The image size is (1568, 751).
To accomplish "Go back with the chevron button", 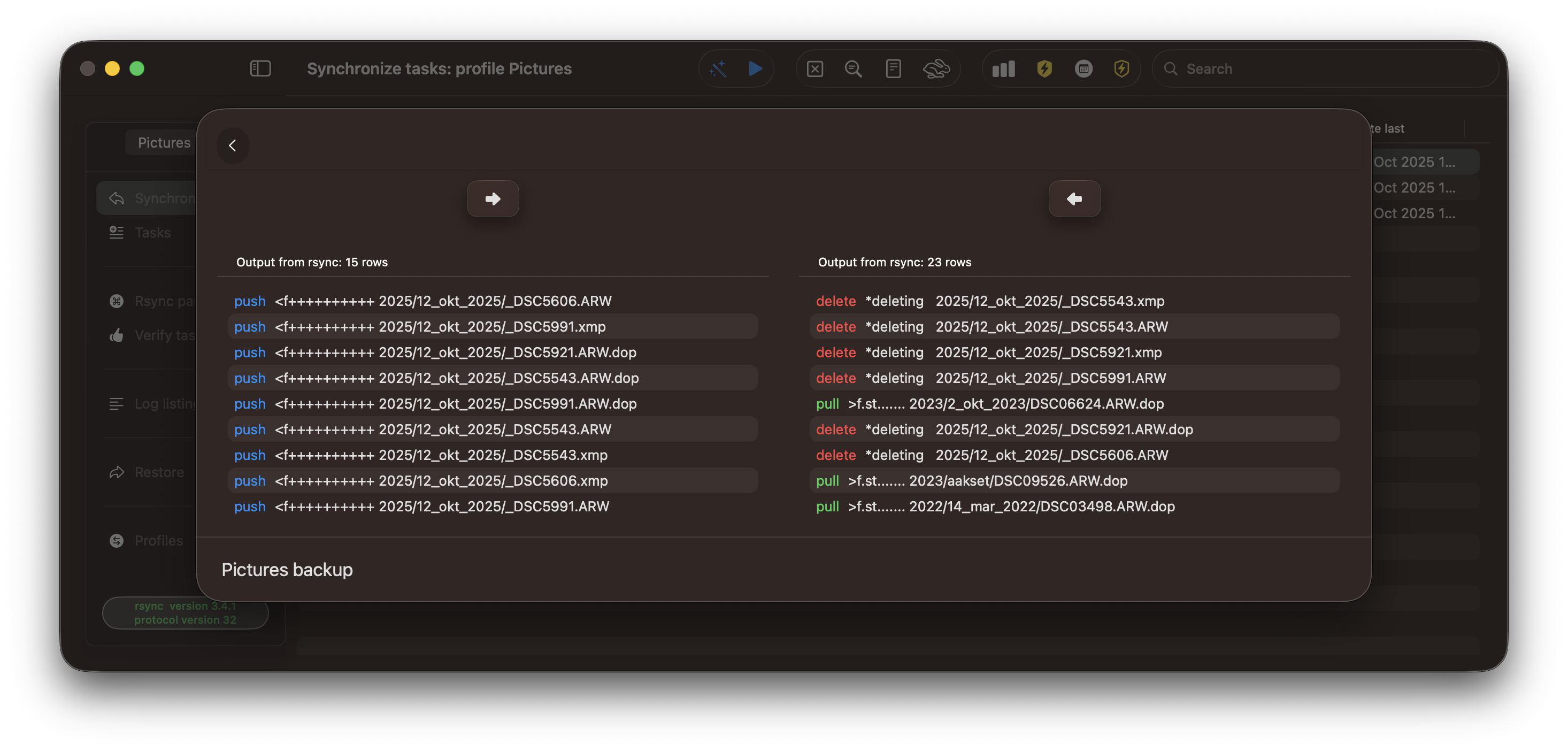I will (x=233, y=145).
